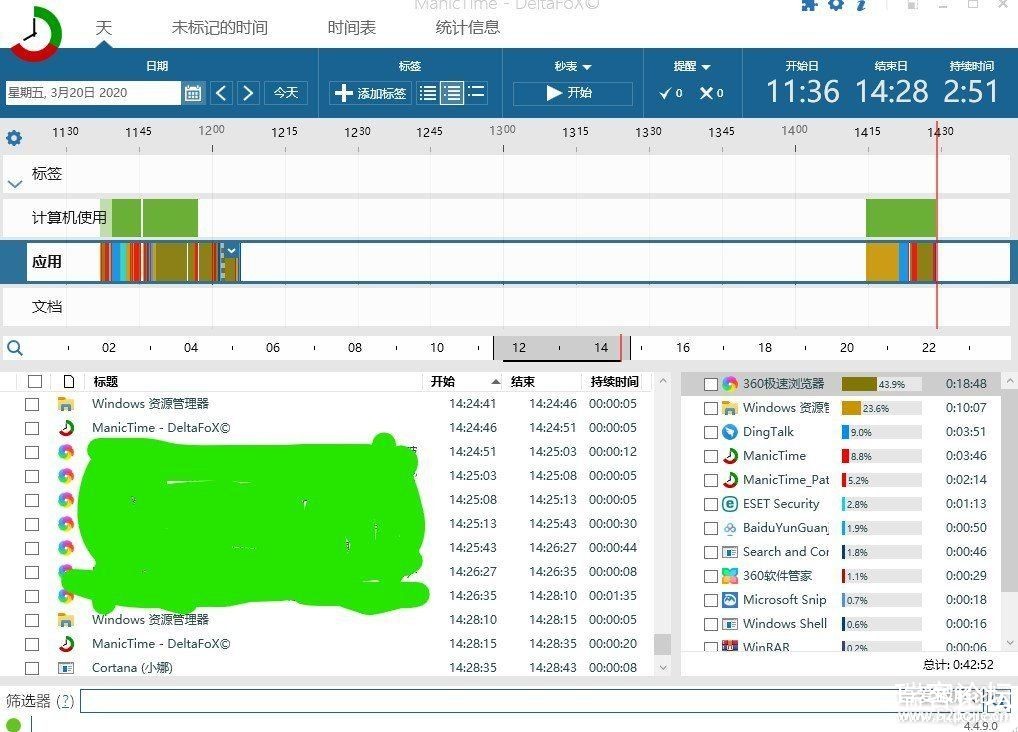Go to the next day arrow
Viewport: 1018px width, 732px height.
coord(249,93)
